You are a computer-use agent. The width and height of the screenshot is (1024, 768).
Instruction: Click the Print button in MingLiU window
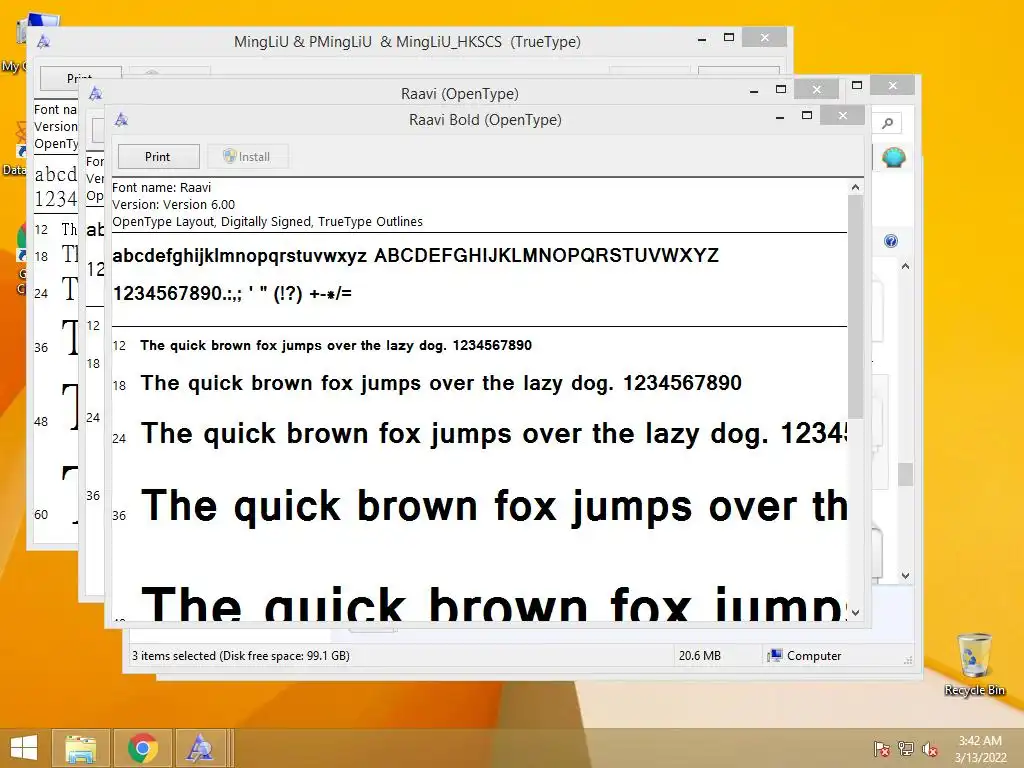click(80, 78)
